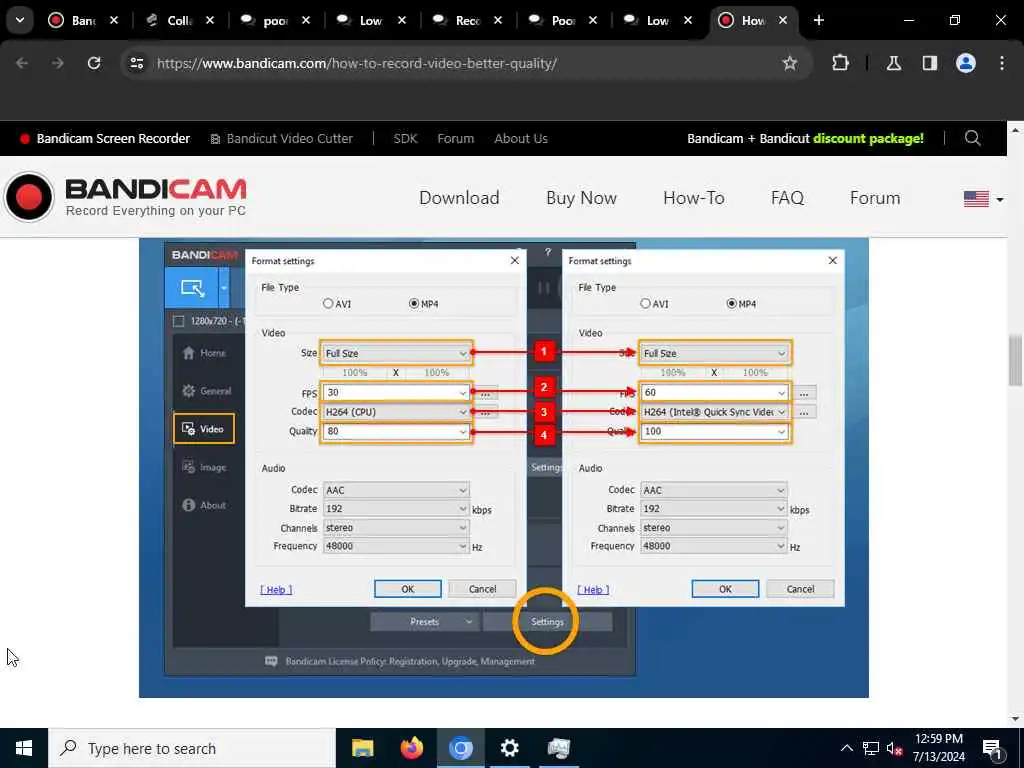Click the taskbar clock showing 12:59 PM
The width and height of the screenshot is (1024, 768).
coord(938,748)
